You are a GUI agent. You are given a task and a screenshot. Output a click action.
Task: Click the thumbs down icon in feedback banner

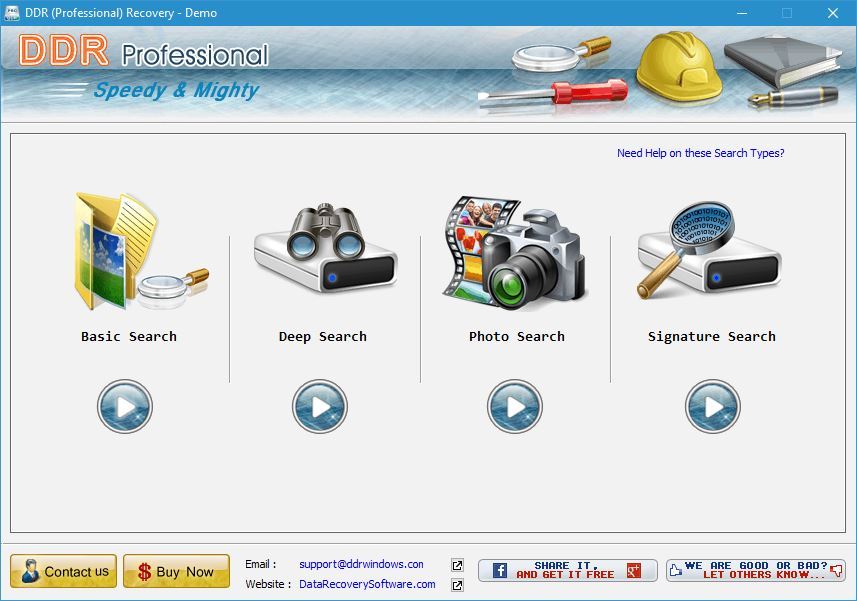coord(836,571)
